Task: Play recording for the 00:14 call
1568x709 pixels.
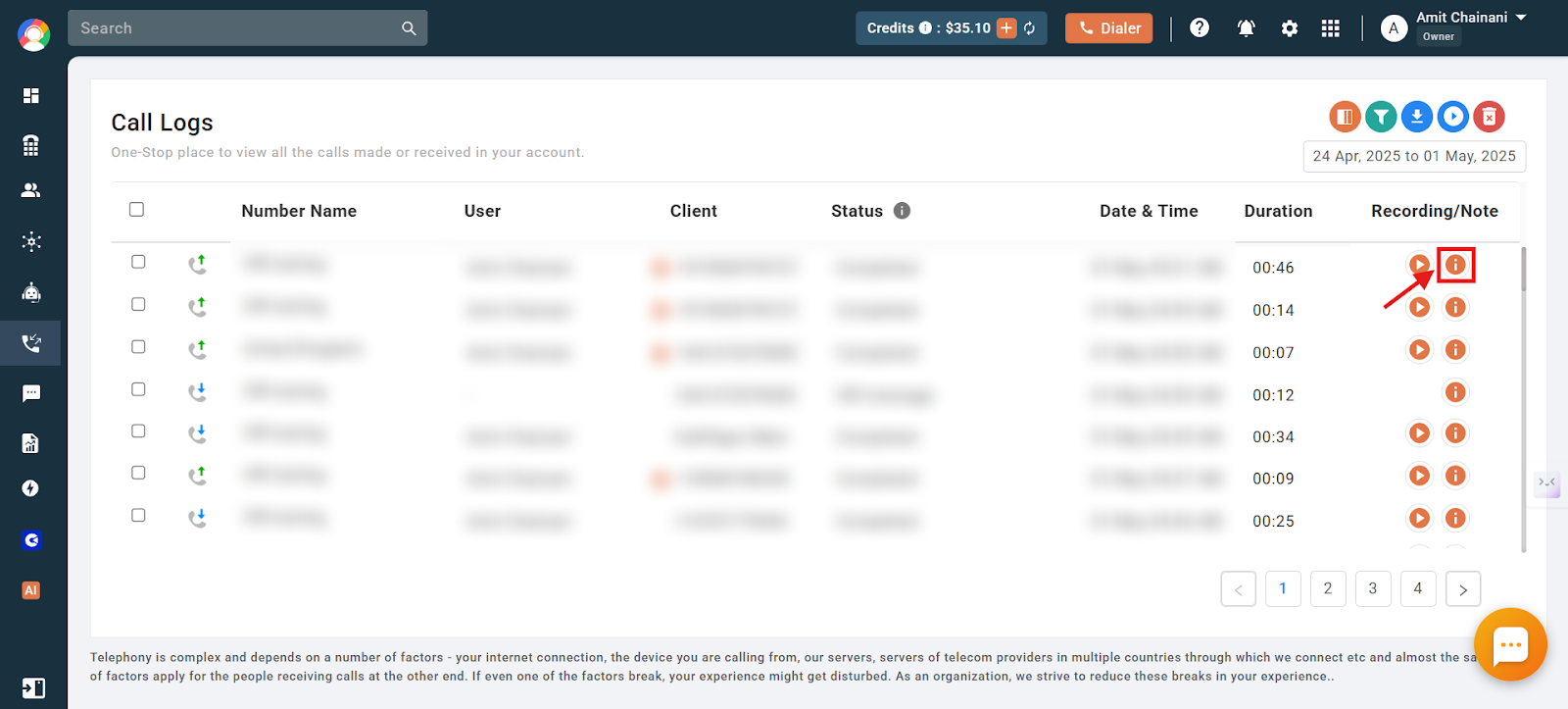Action: [1419, 307]
